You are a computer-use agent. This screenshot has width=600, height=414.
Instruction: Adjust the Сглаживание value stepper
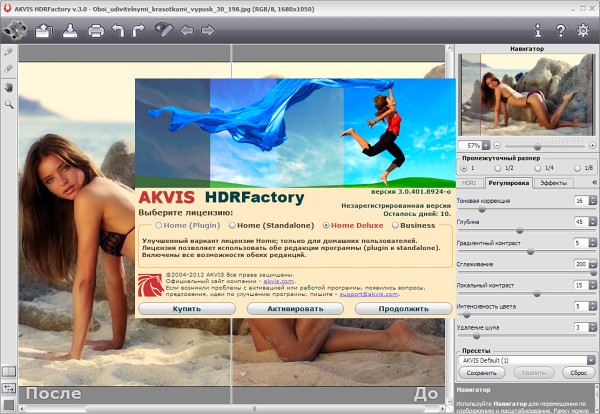point(592,264)
